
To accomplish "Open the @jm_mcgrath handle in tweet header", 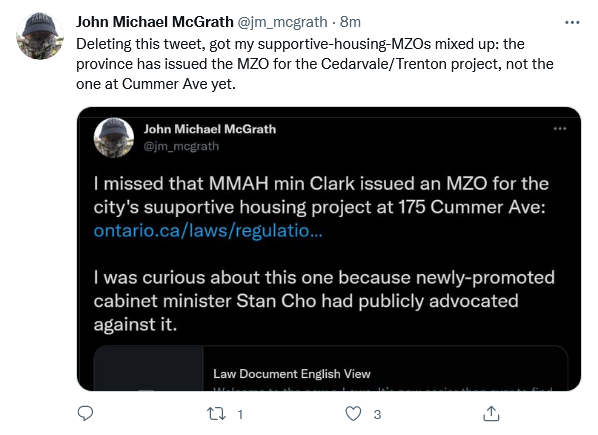I will (282, 22).
